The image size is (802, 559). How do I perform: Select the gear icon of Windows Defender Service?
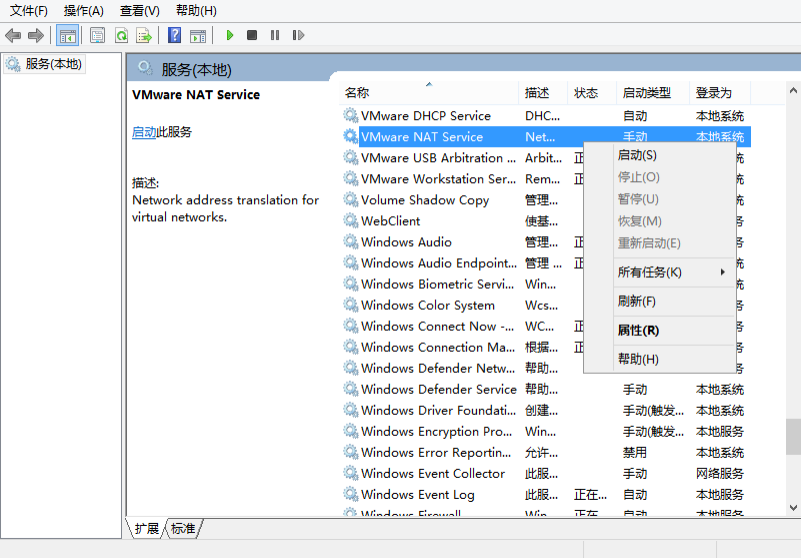click(x=350, y=389)
